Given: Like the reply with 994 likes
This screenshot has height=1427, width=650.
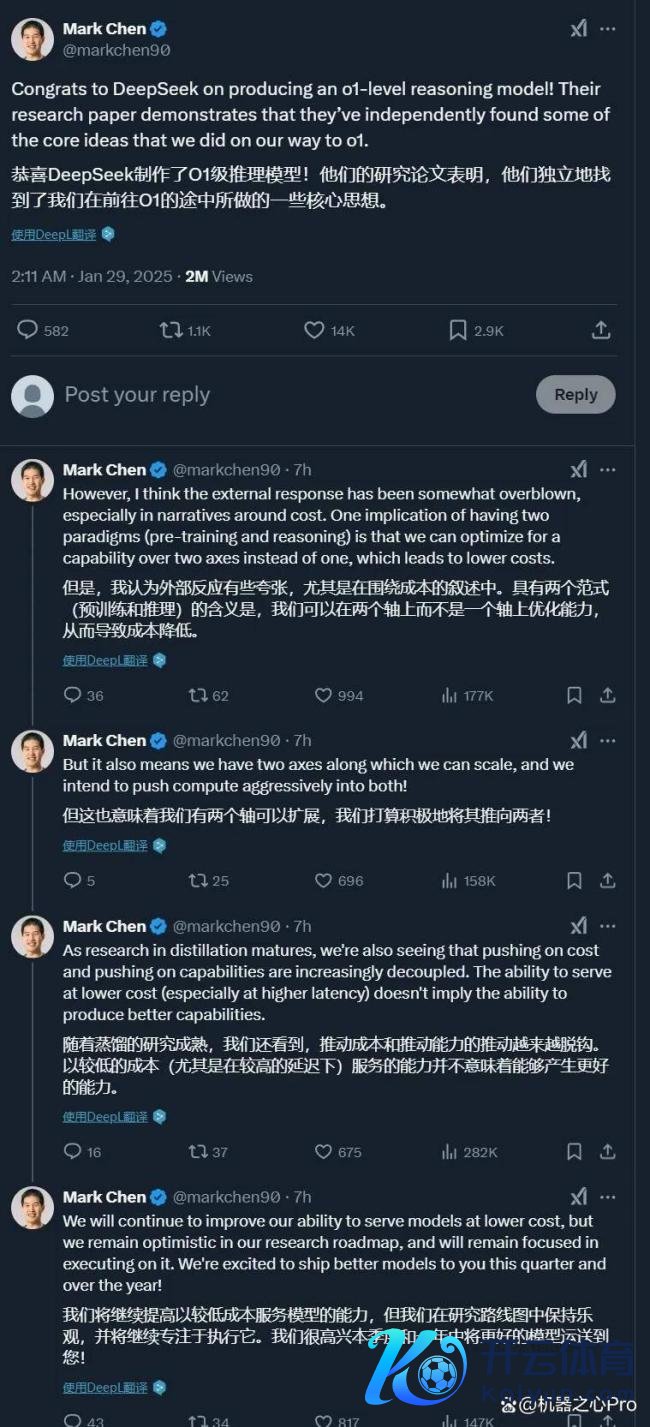Looking at the screenshot, I should pyautogui.click(x=323, y=695).
